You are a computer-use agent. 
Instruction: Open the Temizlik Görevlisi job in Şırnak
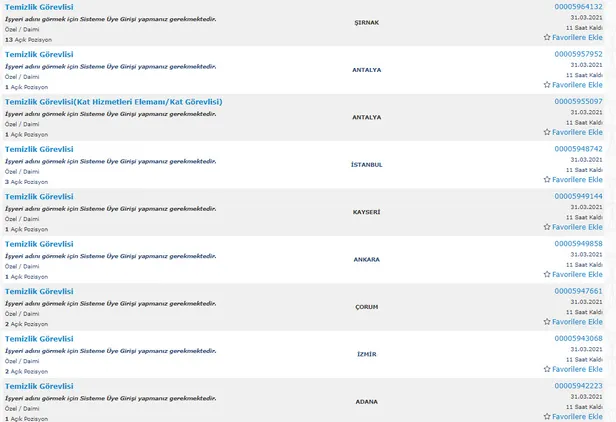click(x=39, y=7)
